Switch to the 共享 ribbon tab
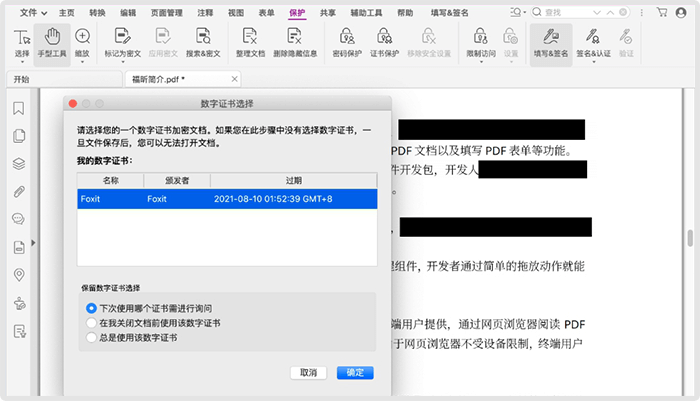 pyautogui.click(x=328, y=13)
